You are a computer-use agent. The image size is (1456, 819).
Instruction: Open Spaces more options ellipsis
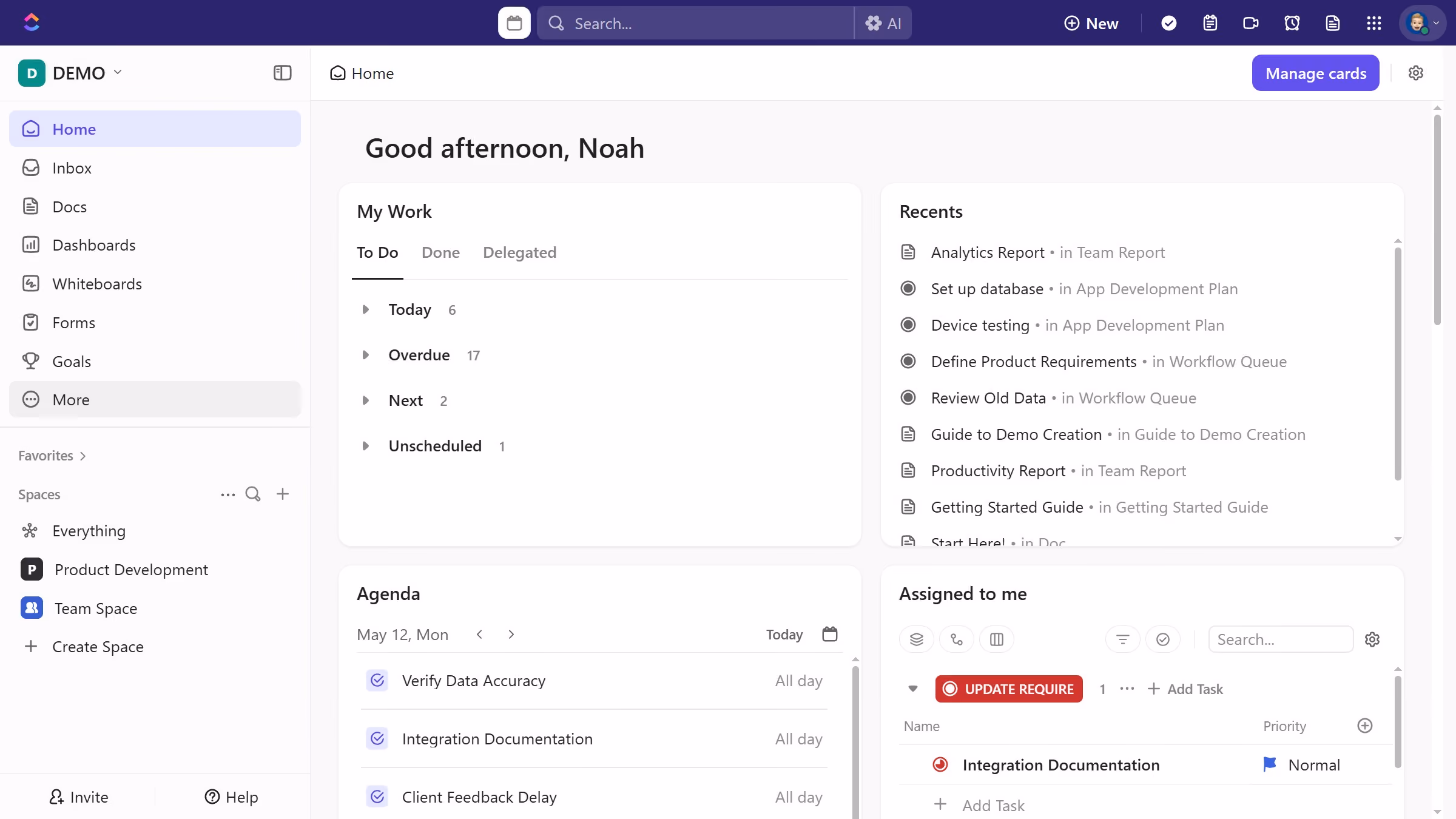227,494
